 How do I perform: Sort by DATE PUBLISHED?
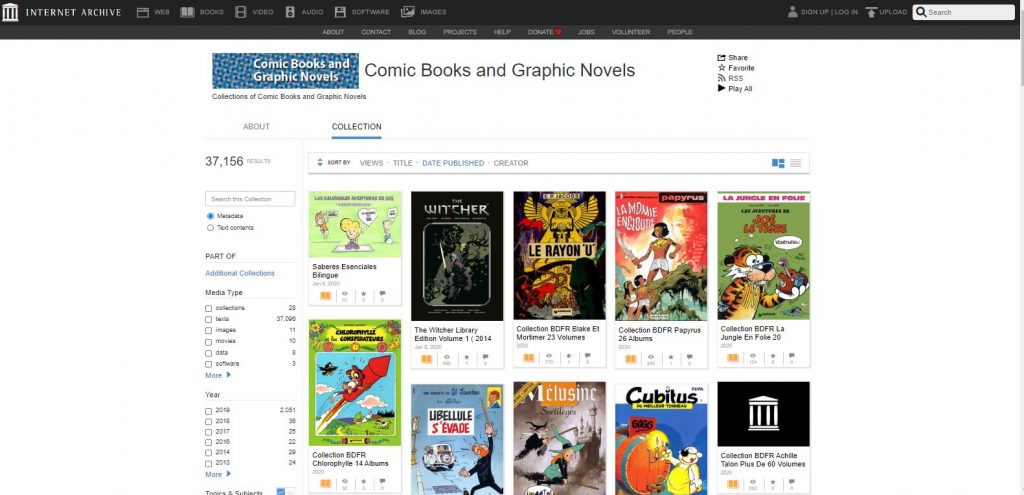(x=453, y=163)
